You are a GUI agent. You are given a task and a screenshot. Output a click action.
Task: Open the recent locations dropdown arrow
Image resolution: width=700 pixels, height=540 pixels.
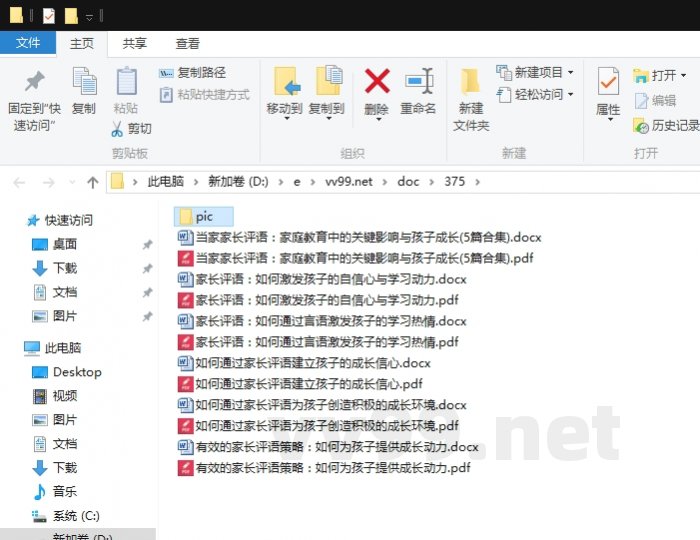click(72, 182)
